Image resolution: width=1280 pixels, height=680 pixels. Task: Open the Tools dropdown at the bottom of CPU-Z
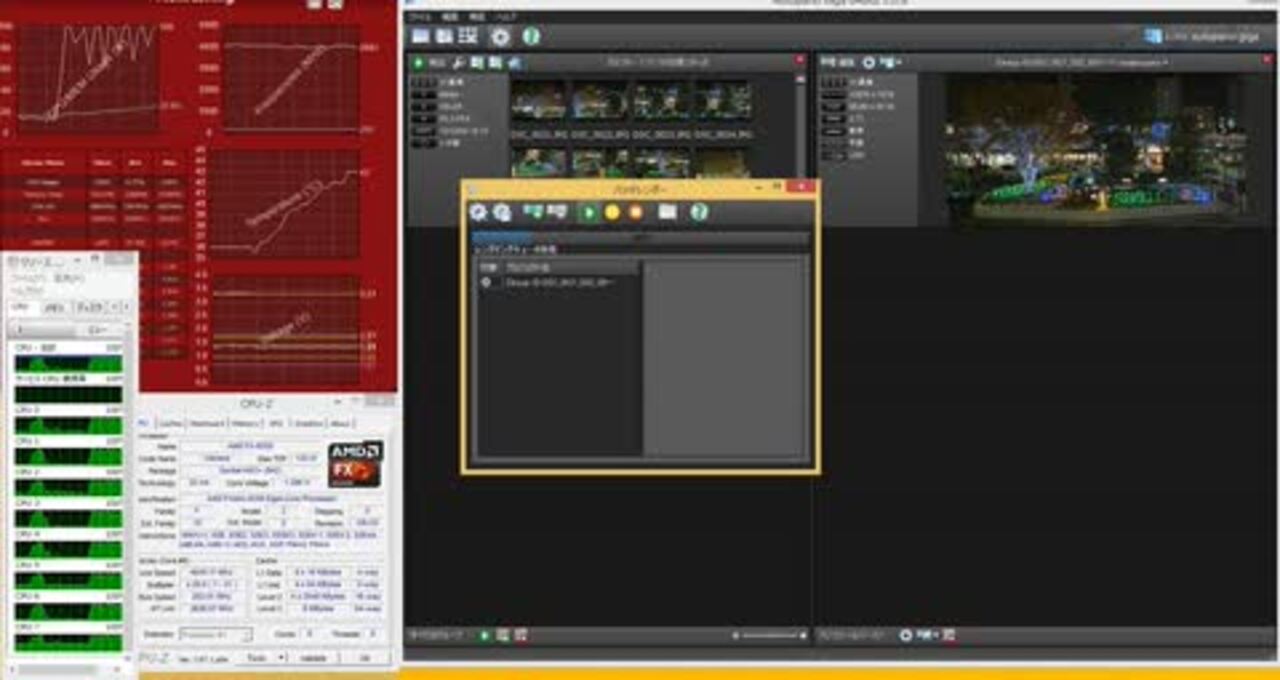click(268, 656)
